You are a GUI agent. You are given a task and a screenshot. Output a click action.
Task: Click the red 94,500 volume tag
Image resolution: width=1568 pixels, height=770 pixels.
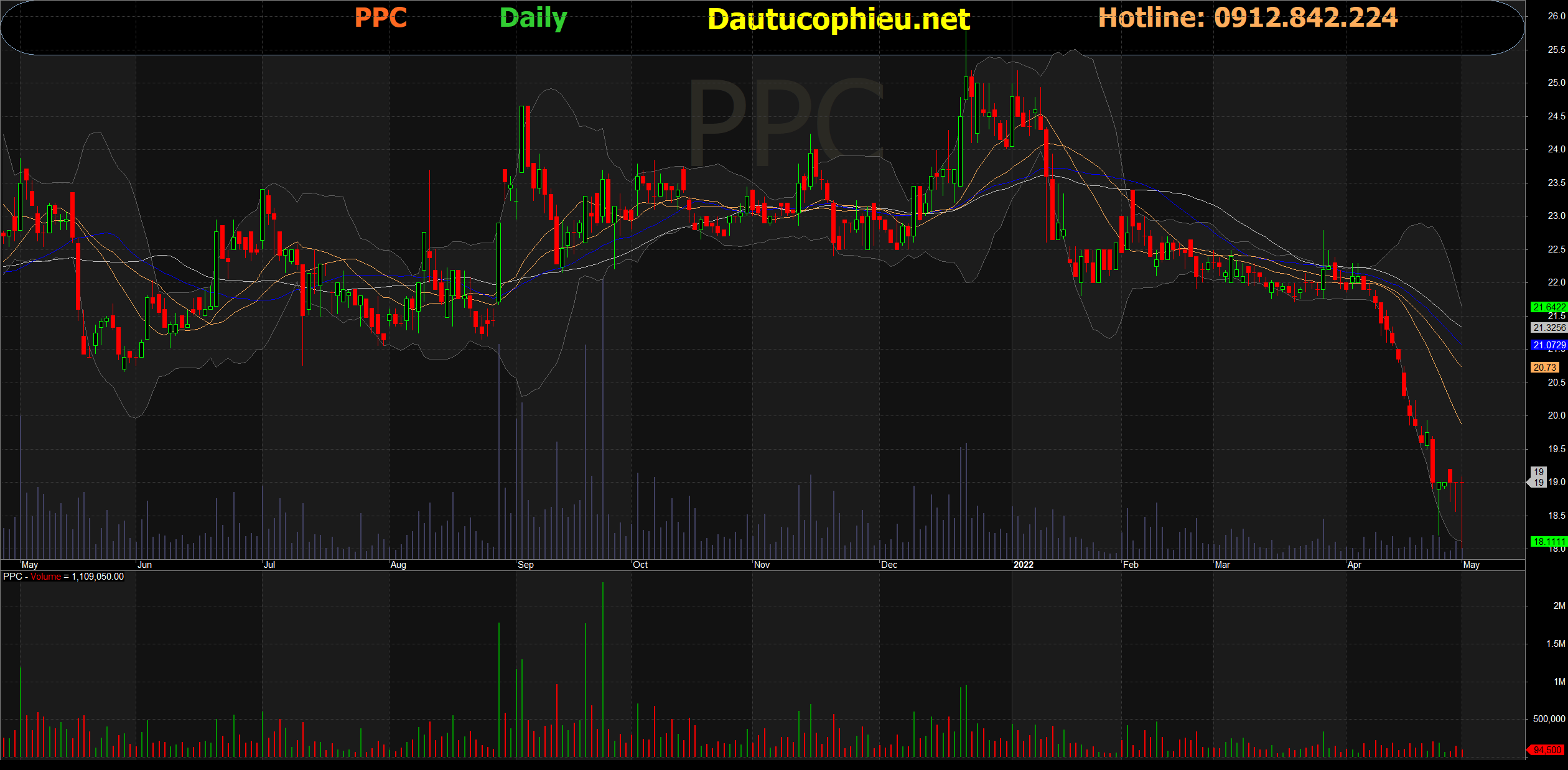coord(1547,750)
